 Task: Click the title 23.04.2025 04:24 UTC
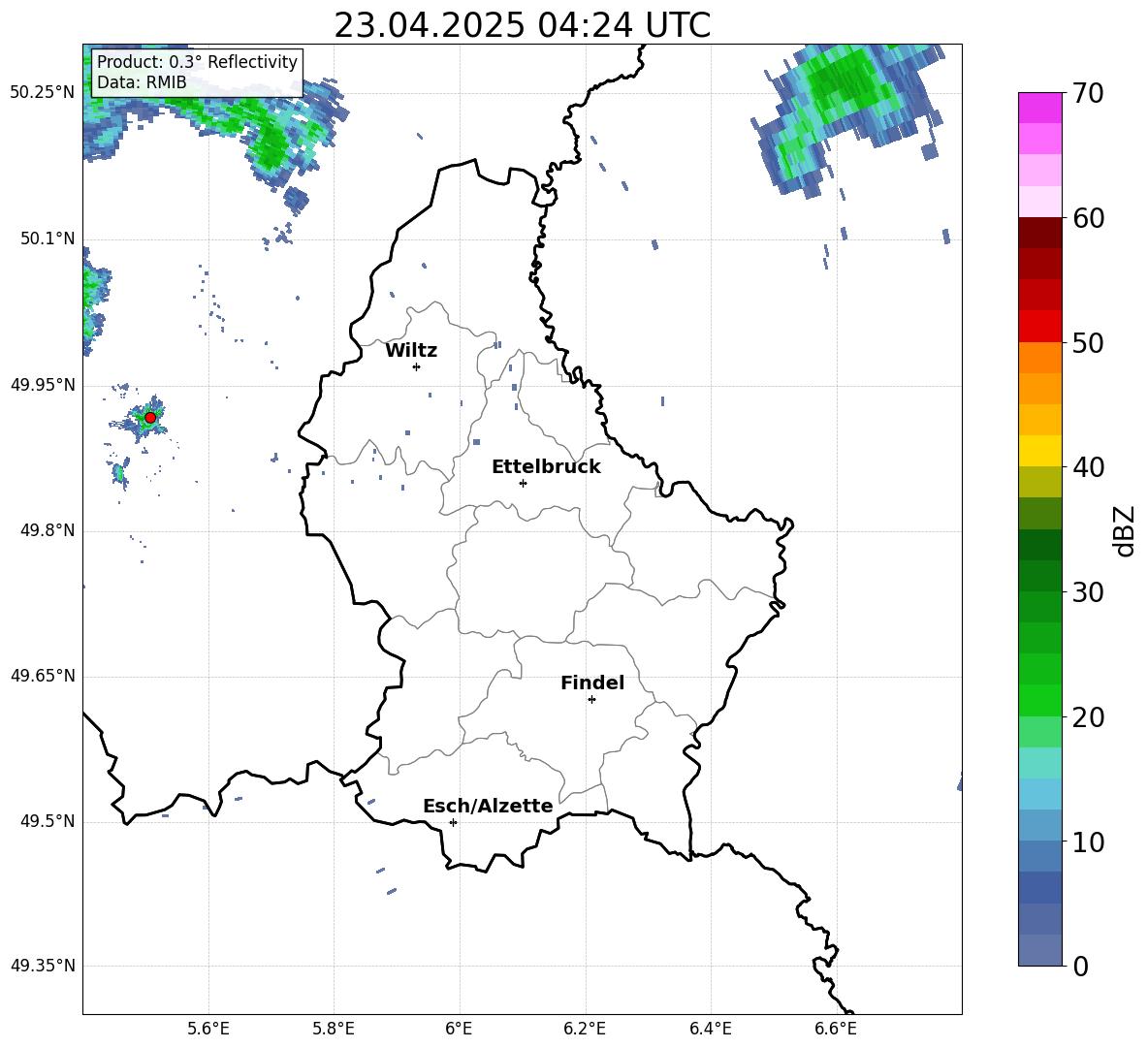[522, 25]
